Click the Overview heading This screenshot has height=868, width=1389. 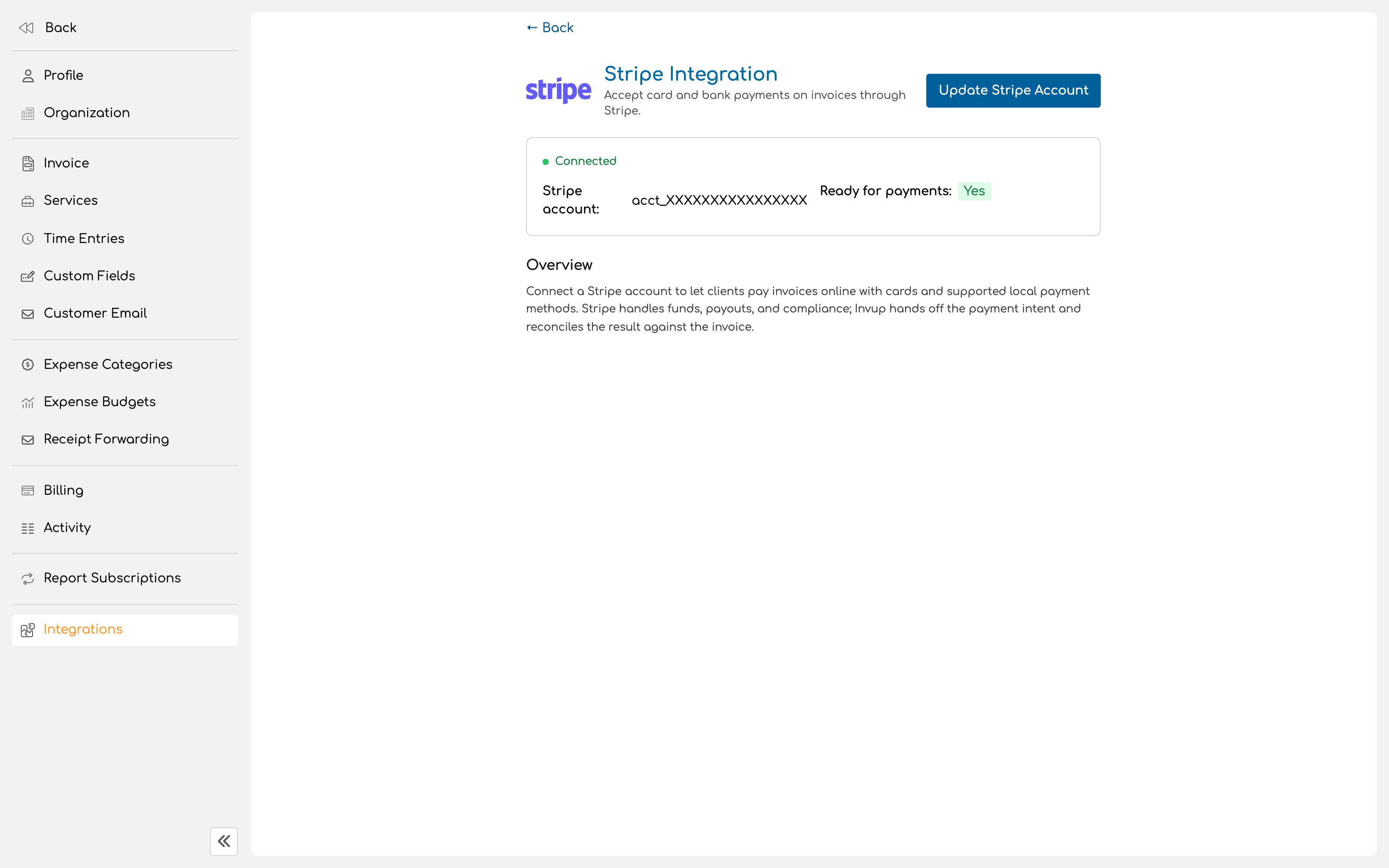pos(559,265)
